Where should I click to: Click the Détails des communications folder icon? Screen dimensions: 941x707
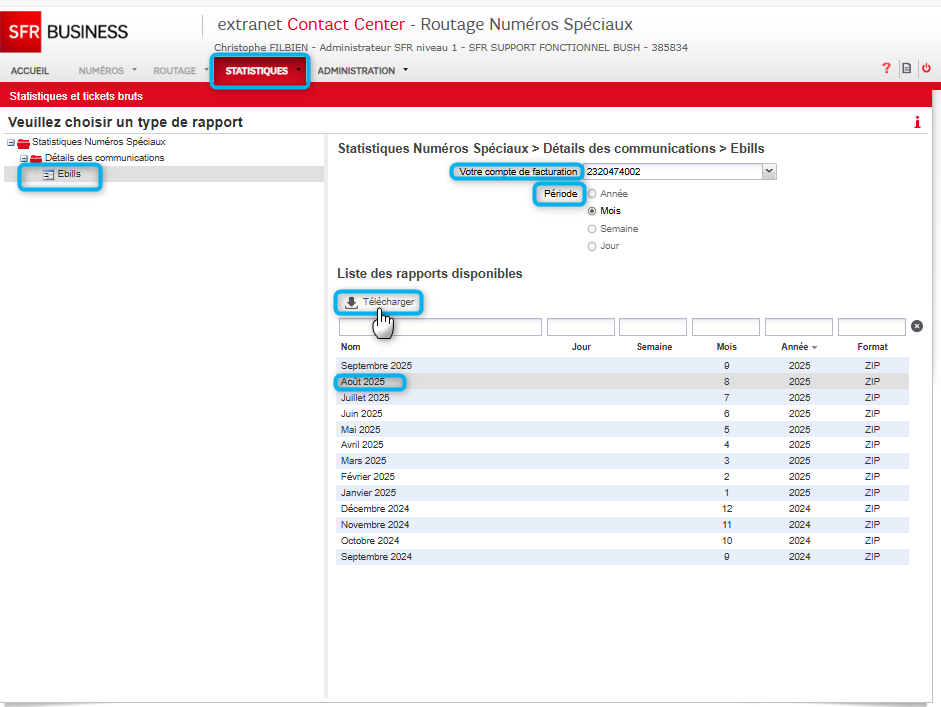[36, 158]
